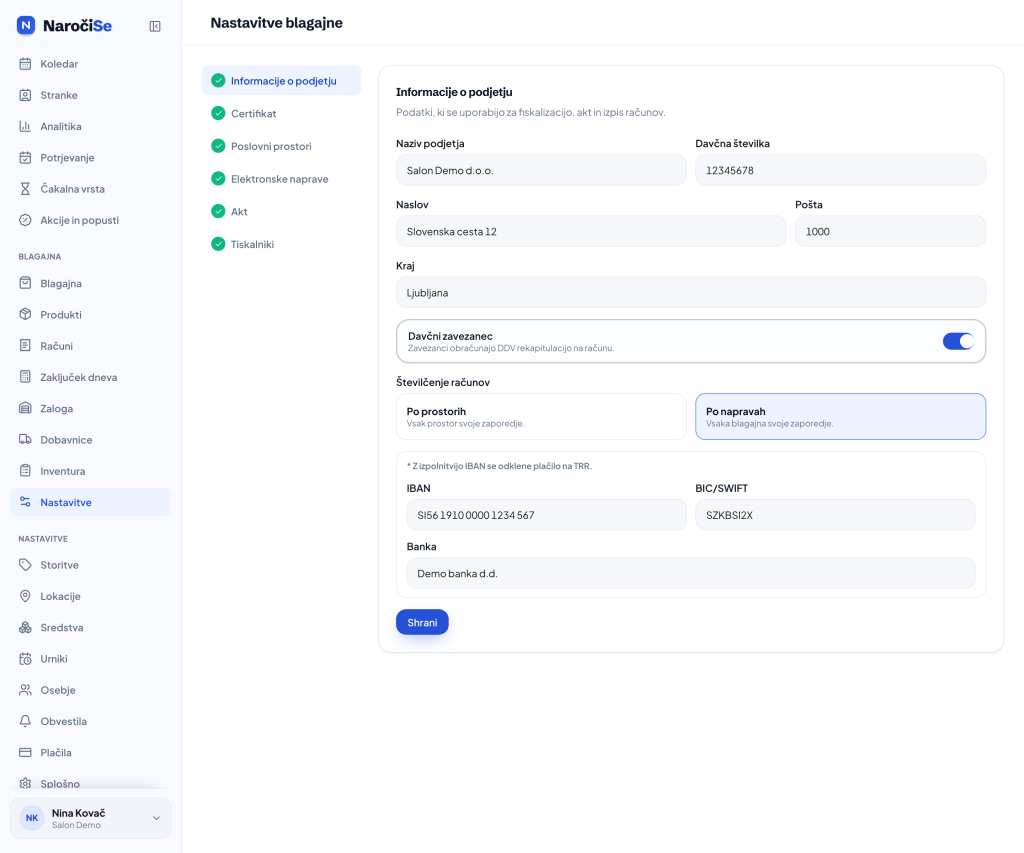The width and height of the screenshot is (1024, 853).
Task: Focus the BIC/SWIFT field
Action: 835,515
